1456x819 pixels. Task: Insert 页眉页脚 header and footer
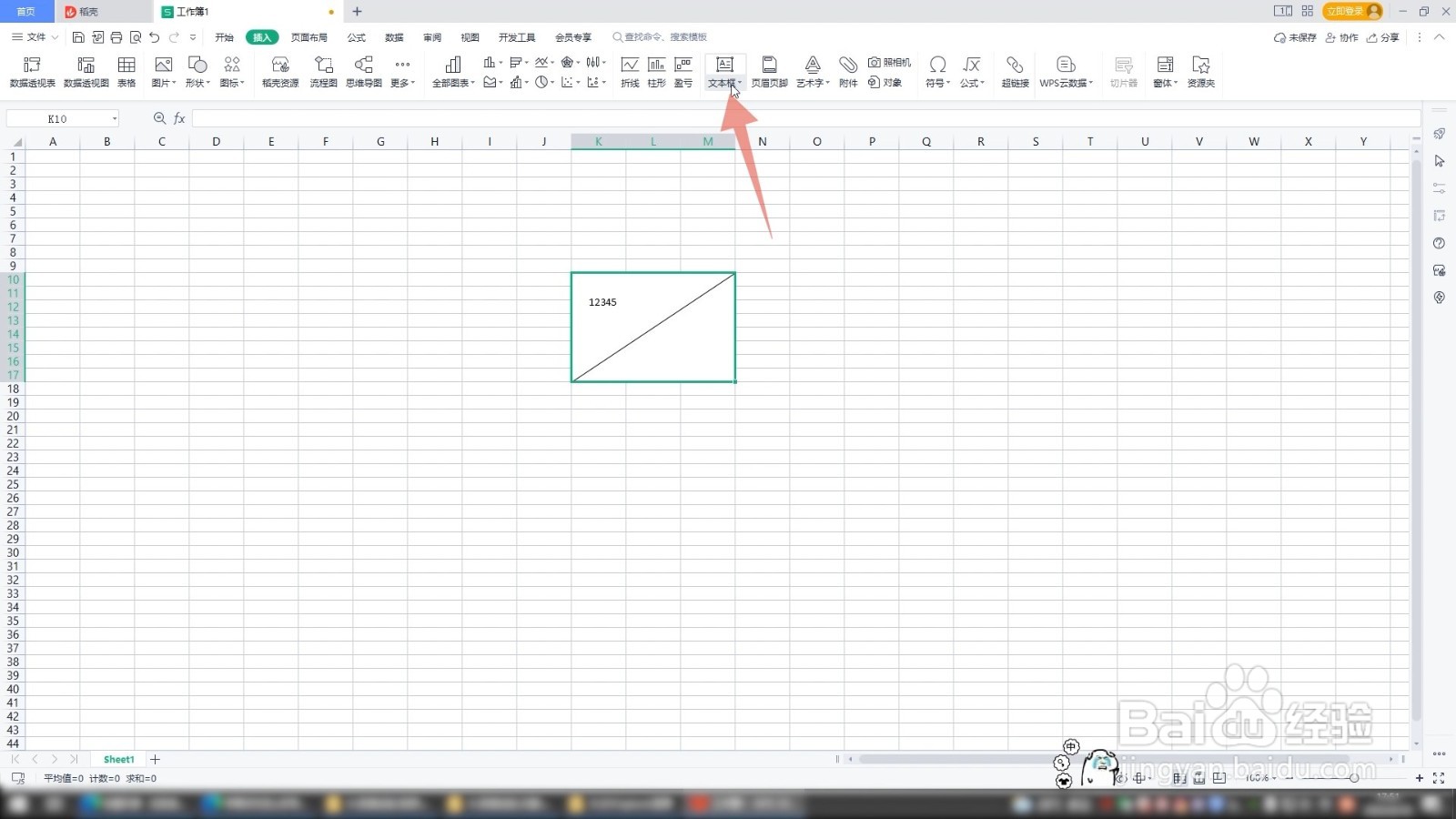click(x=769, y=72)
